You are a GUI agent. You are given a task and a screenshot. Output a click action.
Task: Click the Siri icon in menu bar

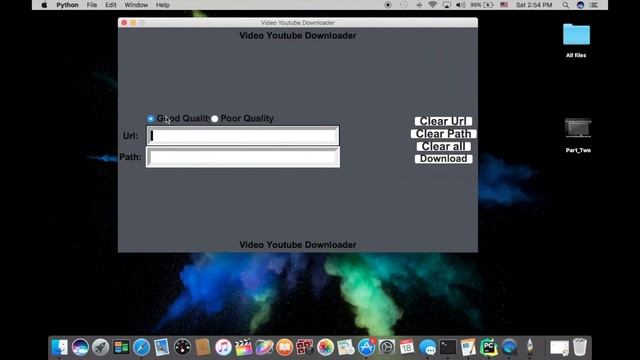tap(580, 5)
